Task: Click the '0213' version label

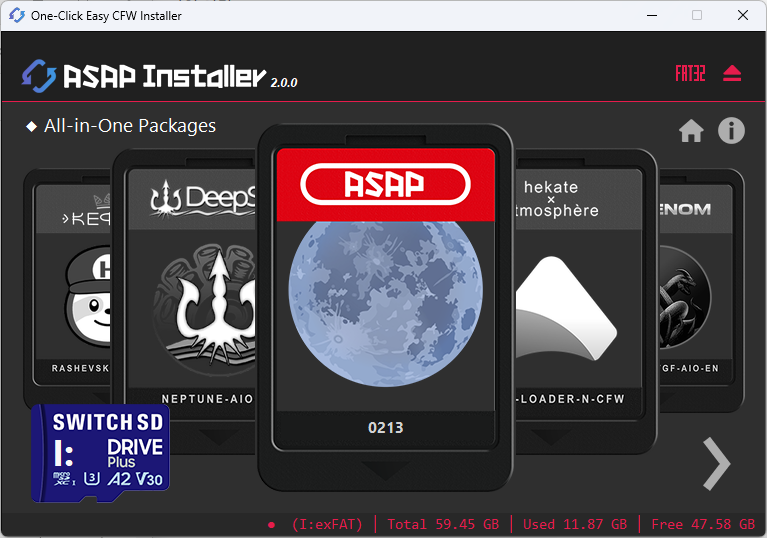Action: click(x=385, y=428)
